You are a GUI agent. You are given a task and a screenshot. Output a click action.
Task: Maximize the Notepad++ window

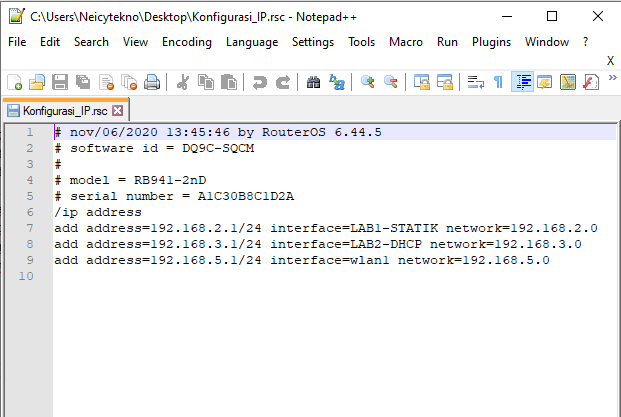click(x=552, y=16)
